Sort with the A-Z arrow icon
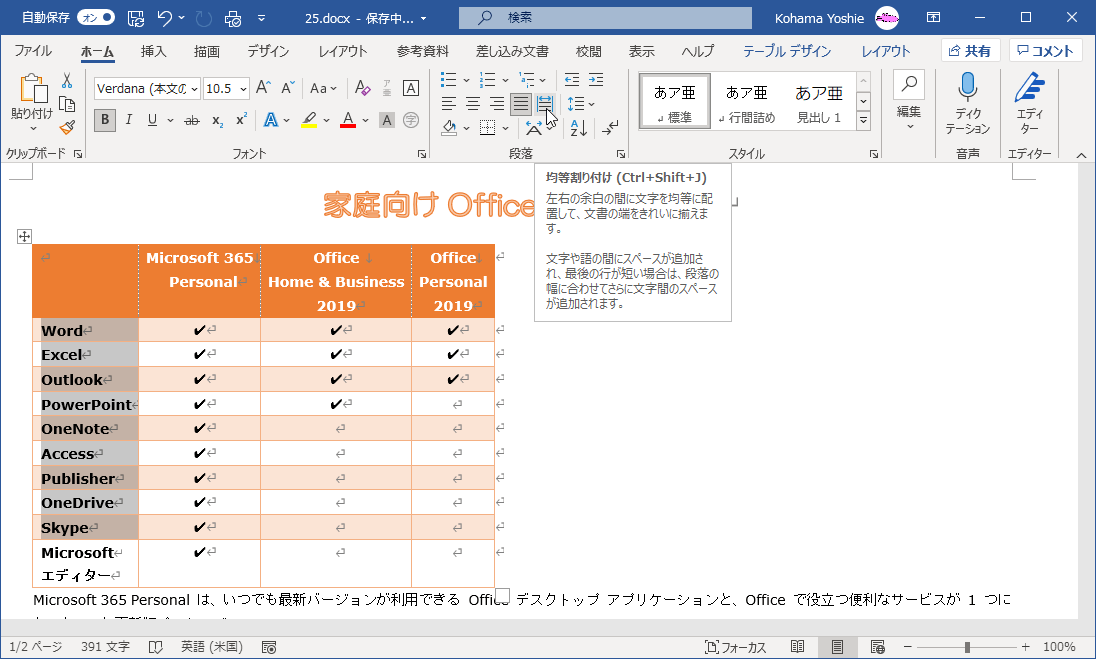Viewport: 1096px width, 659px height. click(x=578, y=127)
